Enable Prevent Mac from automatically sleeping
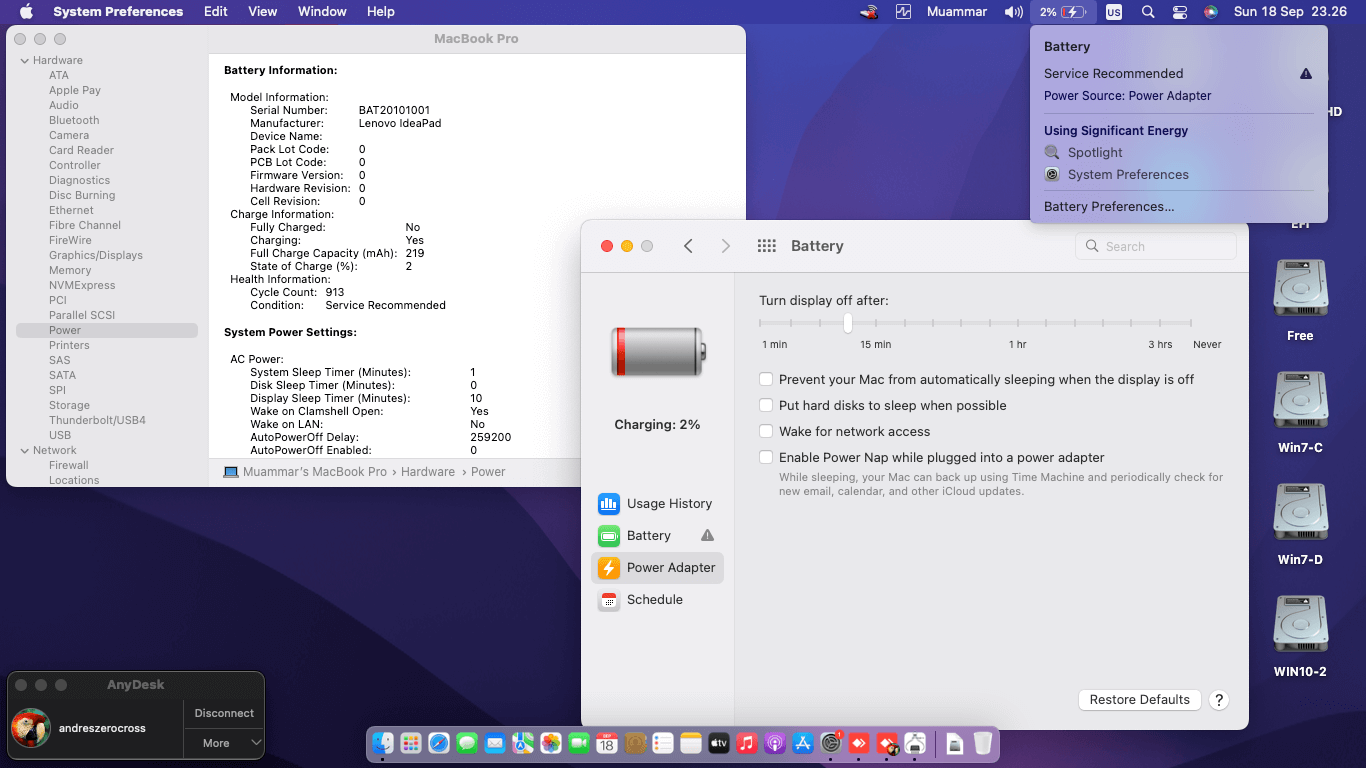1366x768 pixels. click(766, 380)
